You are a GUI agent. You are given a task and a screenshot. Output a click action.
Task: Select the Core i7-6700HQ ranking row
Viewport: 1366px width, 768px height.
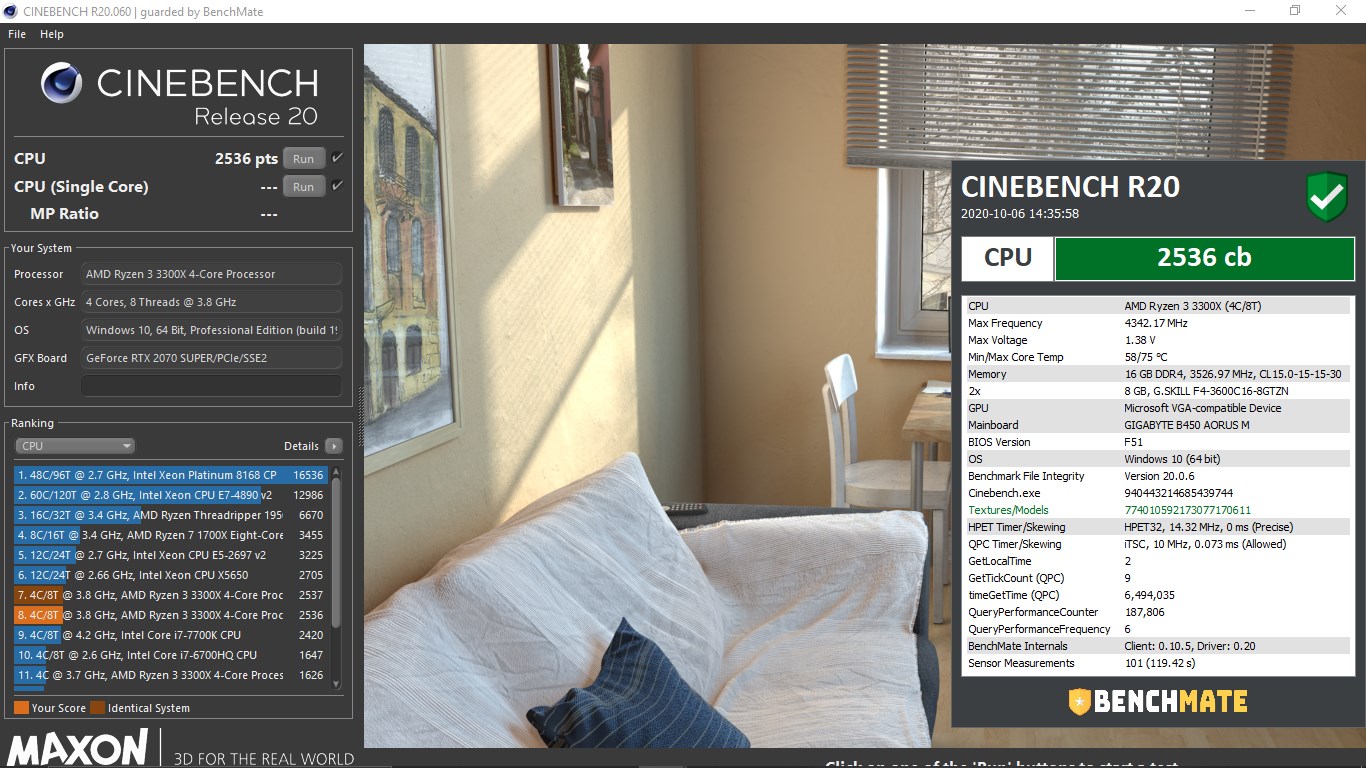172,655
